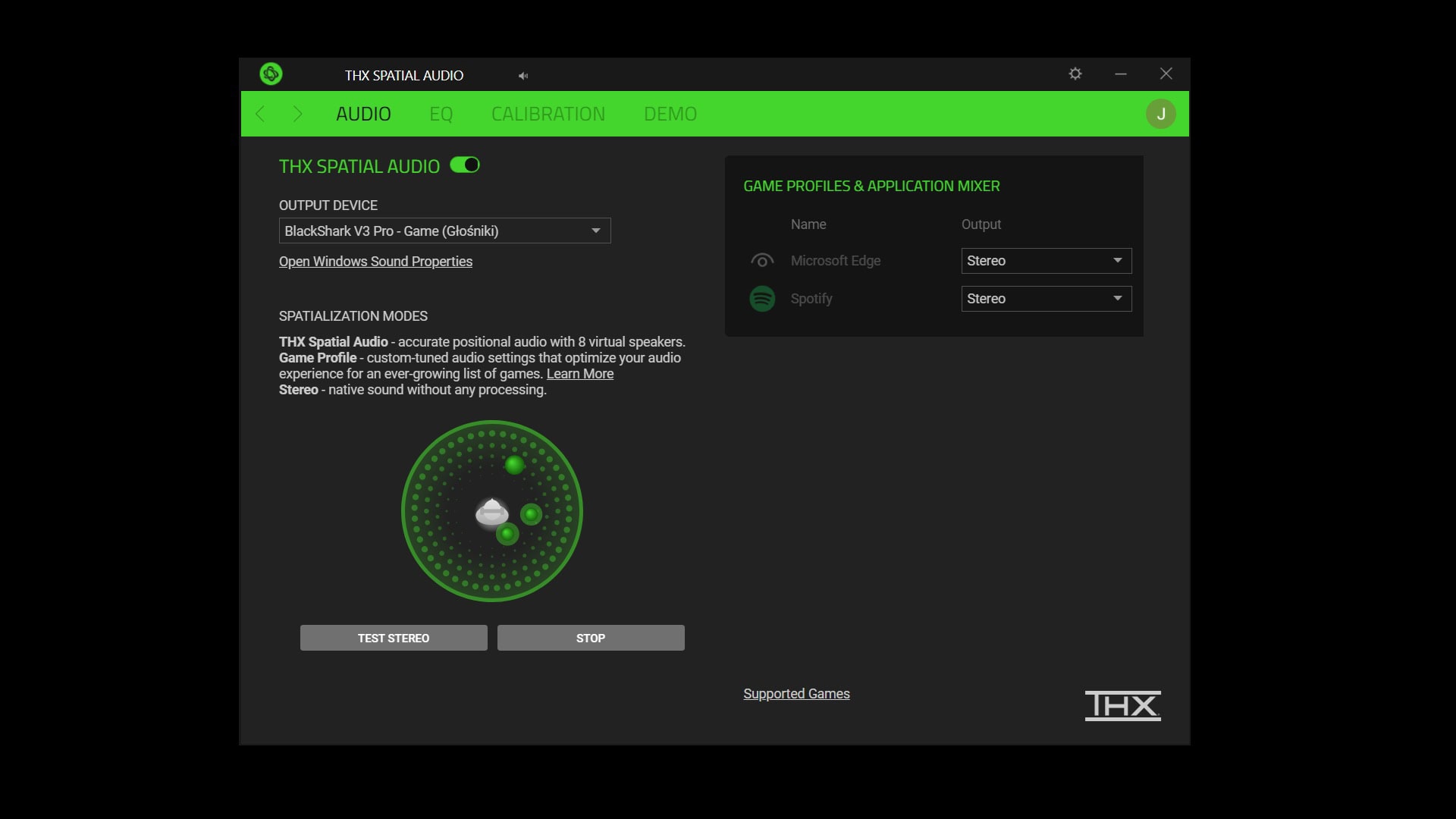
Task: Open the Supported Games link
Action: coord(796,694)
